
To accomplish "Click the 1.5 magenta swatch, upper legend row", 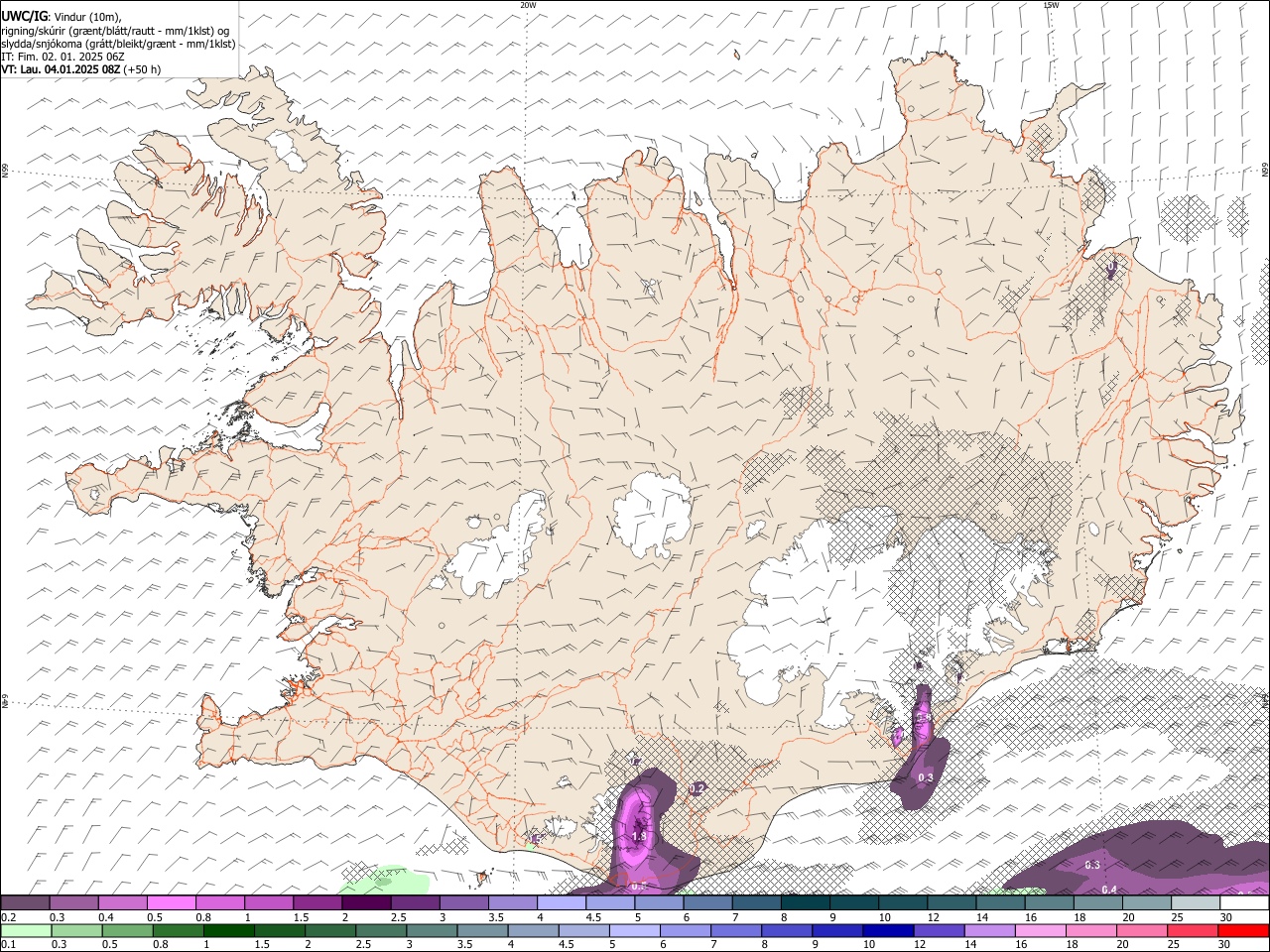I will 317,903.
